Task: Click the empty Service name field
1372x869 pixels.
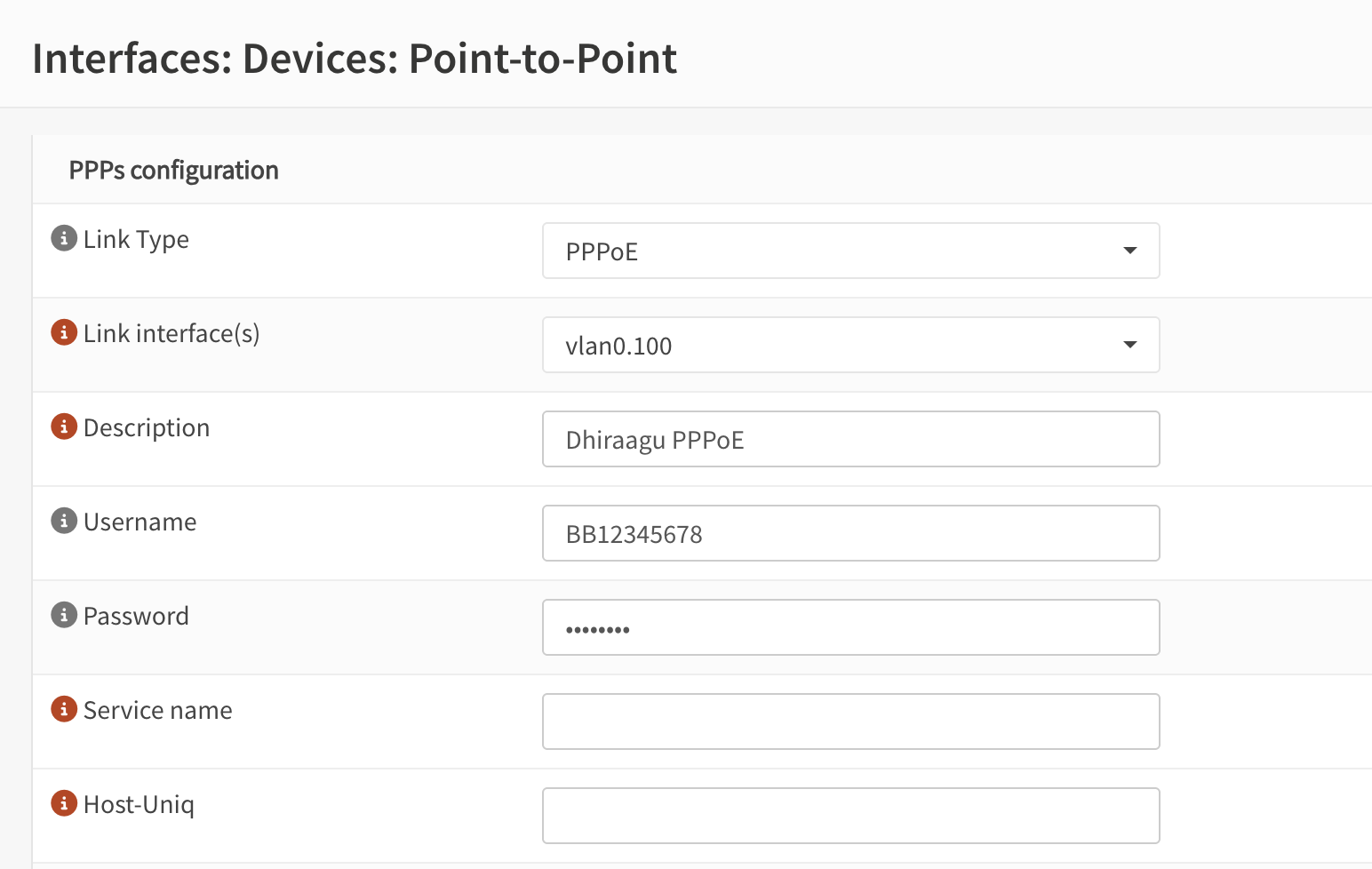Action: tap(850, 722)
